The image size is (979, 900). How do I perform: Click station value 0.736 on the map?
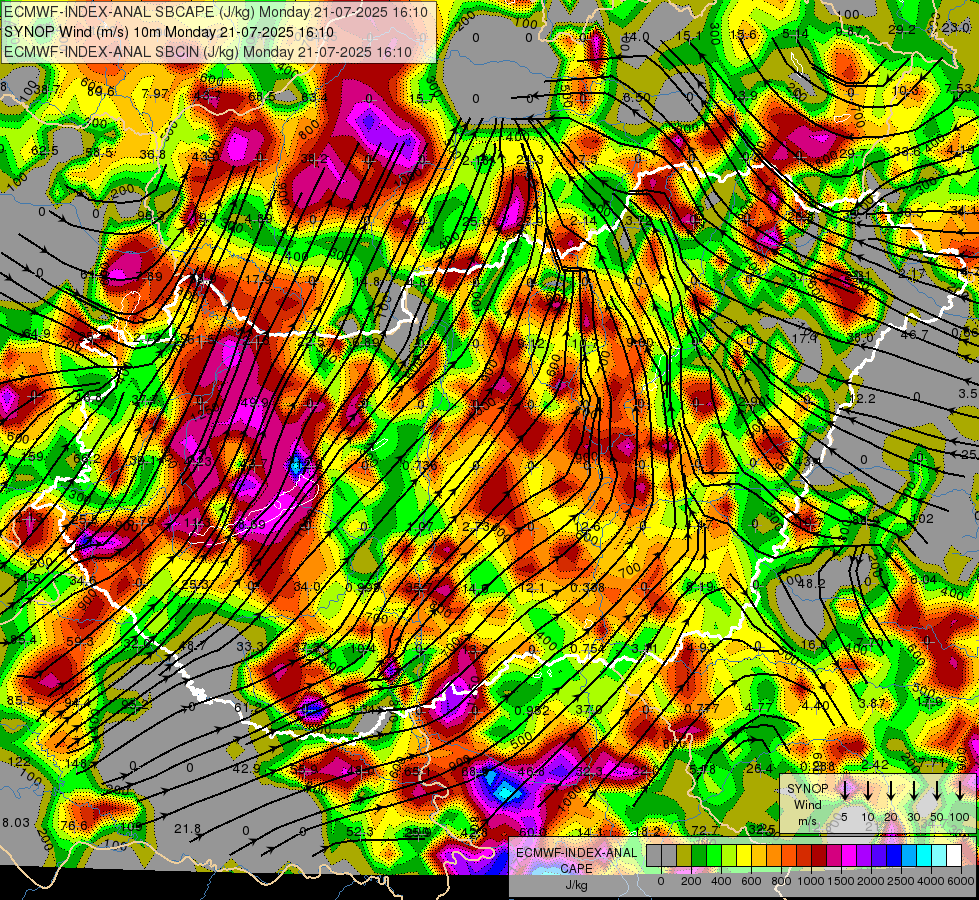point(420,465)
